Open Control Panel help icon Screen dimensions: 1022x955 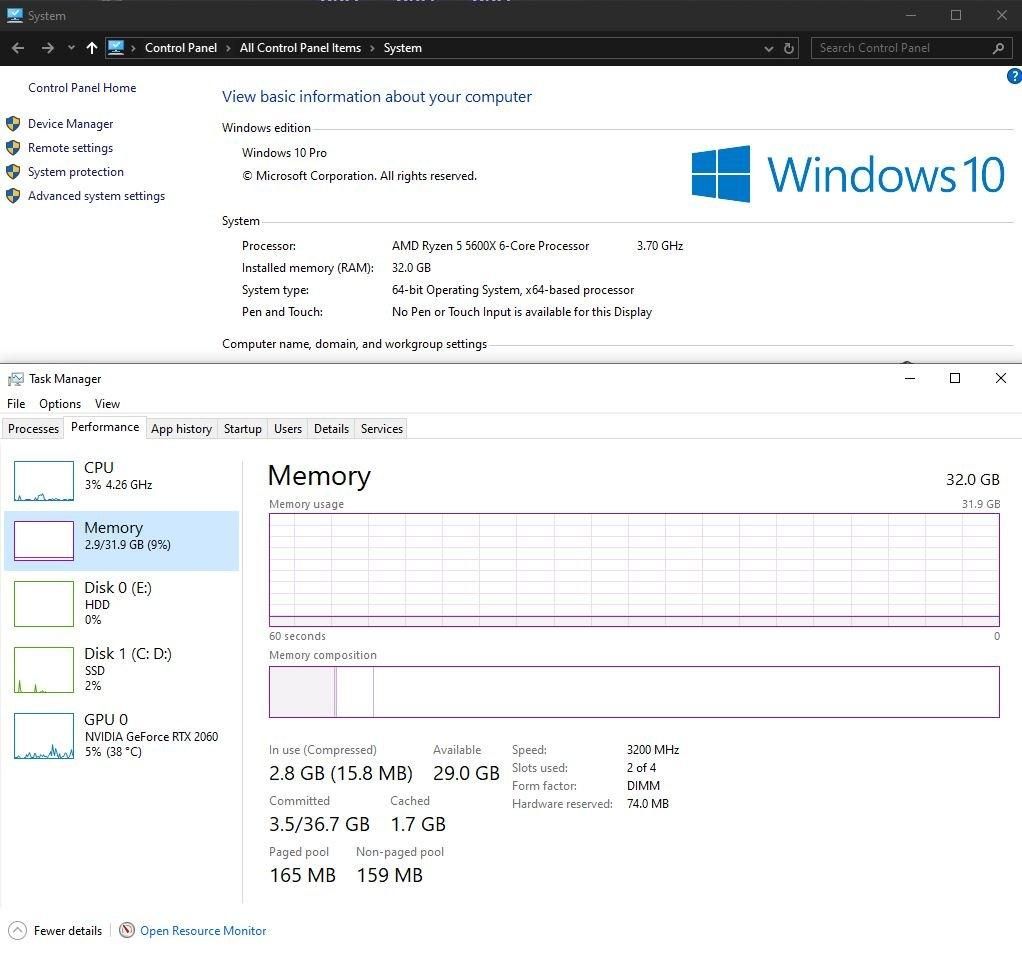[x=1014, y=76]
